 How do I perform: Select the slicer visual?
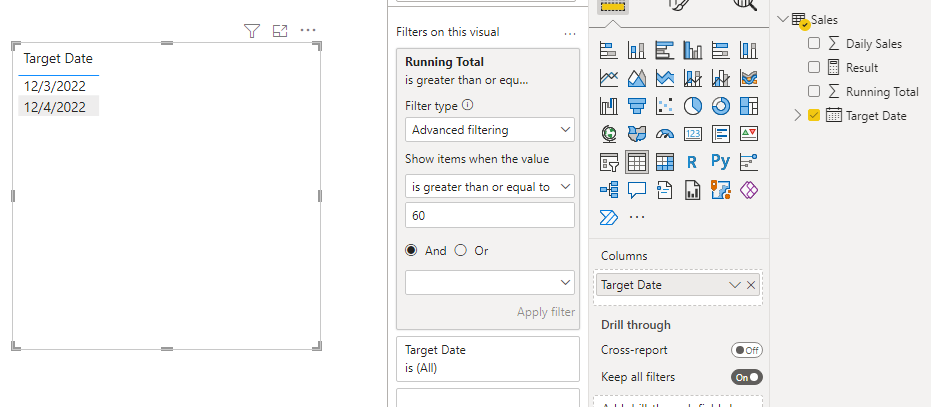click(609, 162)
